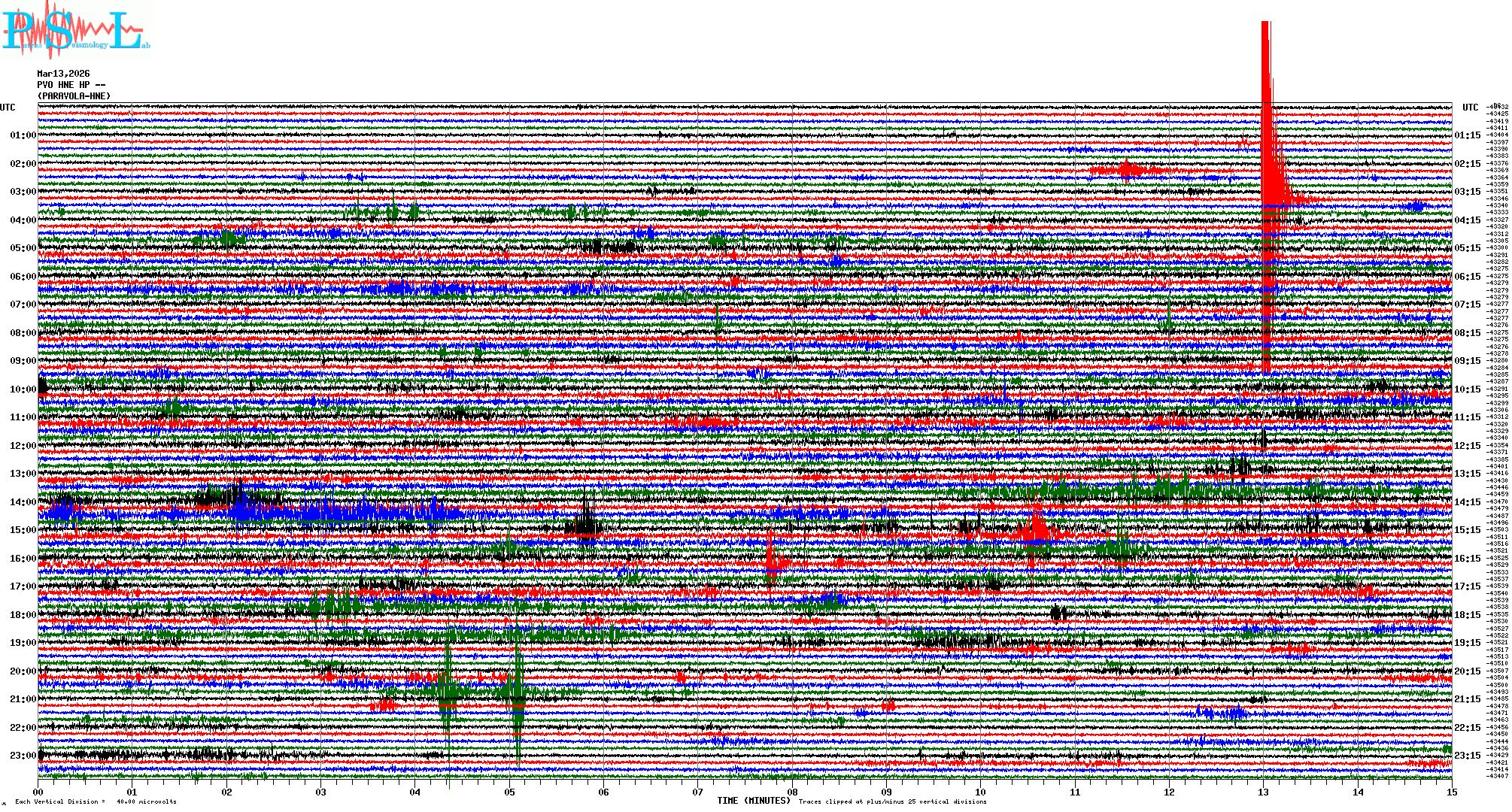
Task: Click the right UTC axis header
Action: [x=1470, y=108]
